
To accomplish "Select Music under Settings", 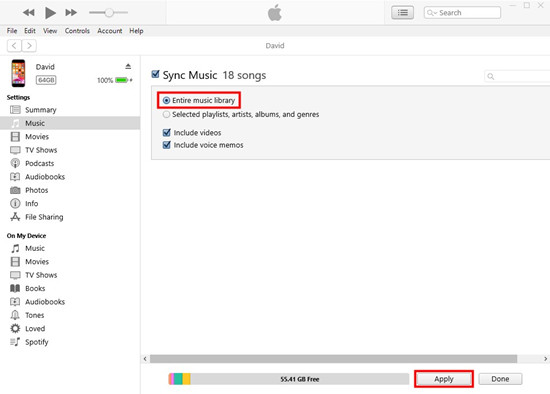I will tap(70, 123).
